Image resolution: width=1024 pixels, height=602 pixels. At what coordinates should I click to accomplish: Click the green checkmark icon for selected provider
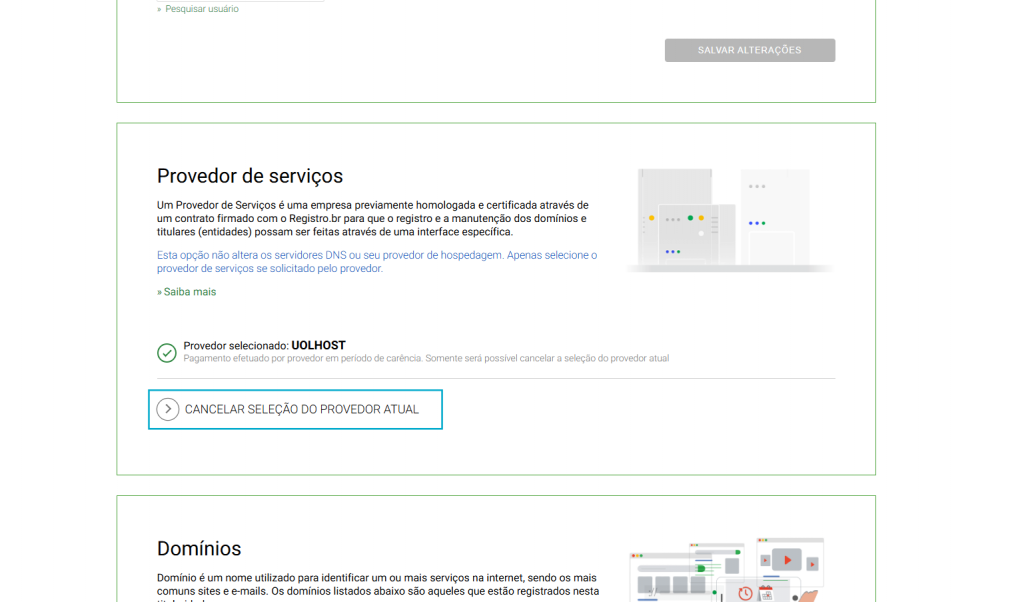click(x=167, y=353)
